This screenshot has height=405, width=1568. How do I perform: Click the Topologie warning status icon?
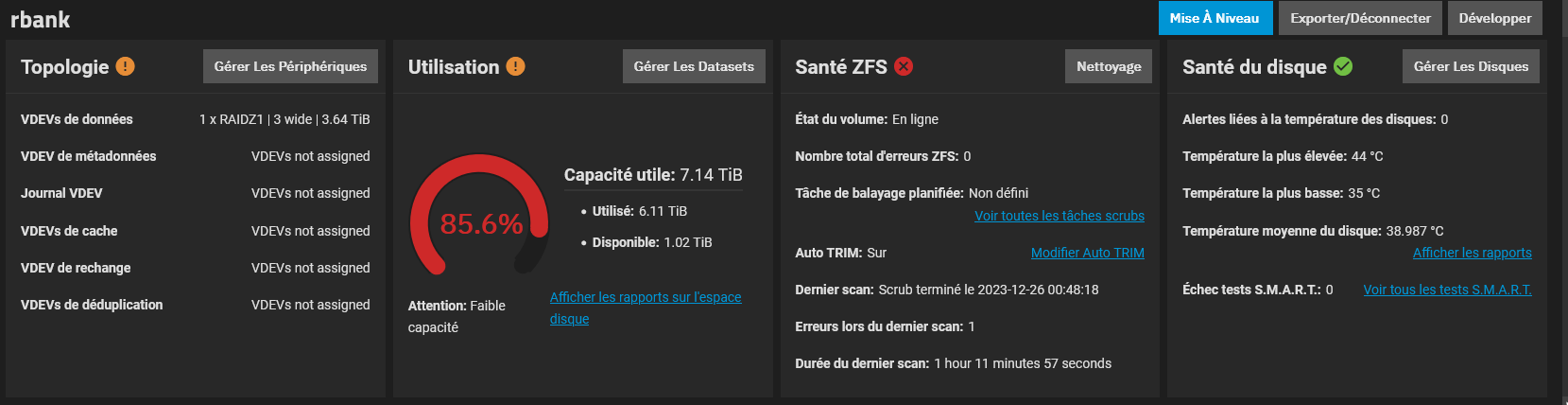coord(125,66)
